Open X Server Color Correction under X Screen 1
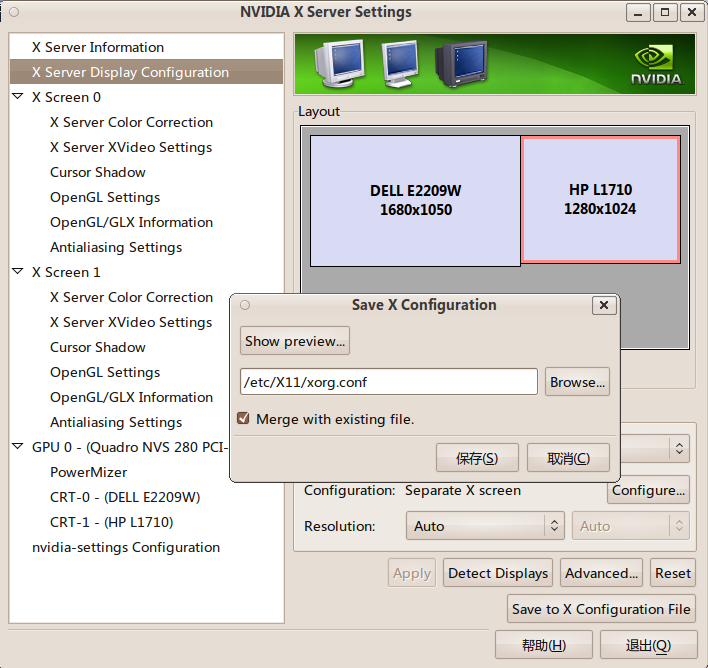Viewport: 708px width, 668px height. pos(131,297)
